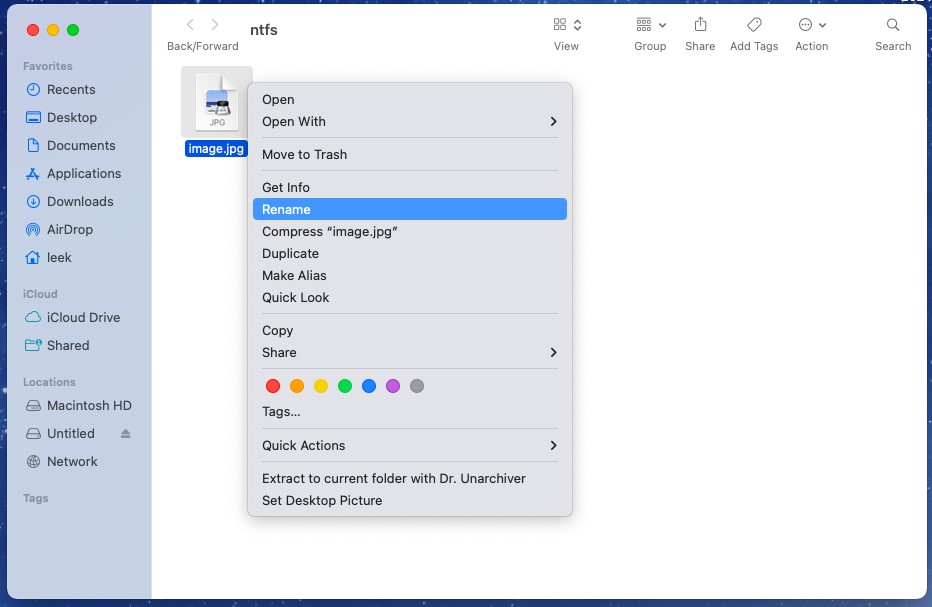Open iCloud Drive in the sidebar
932x607 pixels.
click(83, 318)
